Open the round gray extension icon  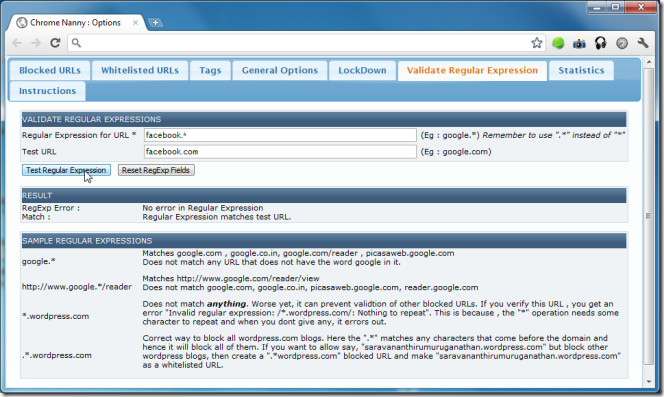(x=622, y=43)
